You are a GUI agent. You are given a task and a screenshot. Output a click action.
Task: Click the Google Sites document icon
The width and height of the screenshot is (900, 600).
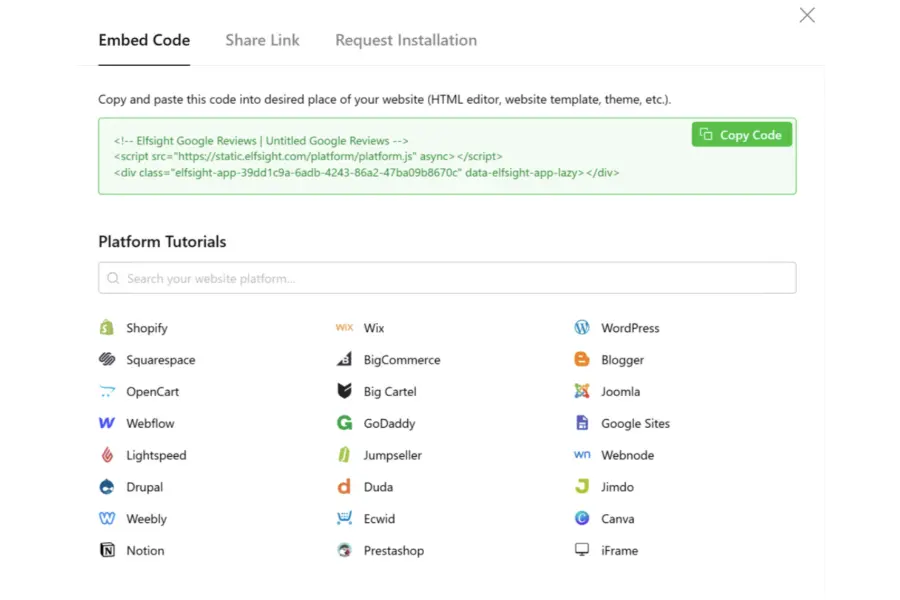[x=582, y=423]
